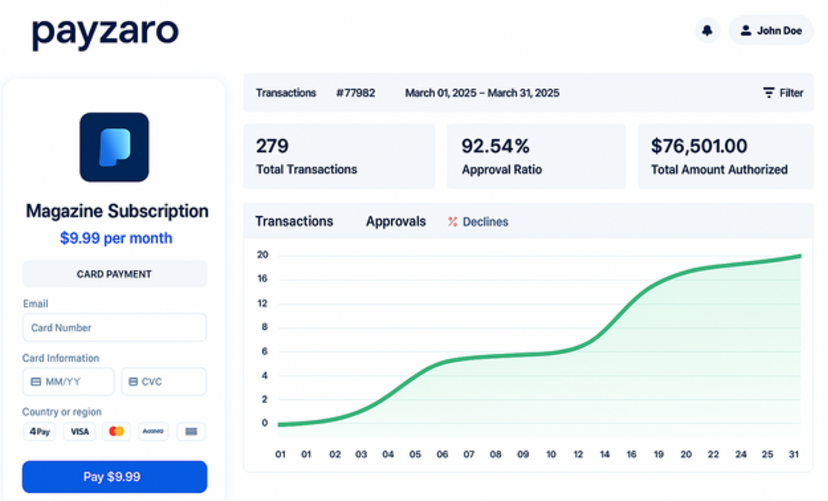828x501 pixels.
Task: Select the Mastercard payment icon
Action: tap(116, 432)
